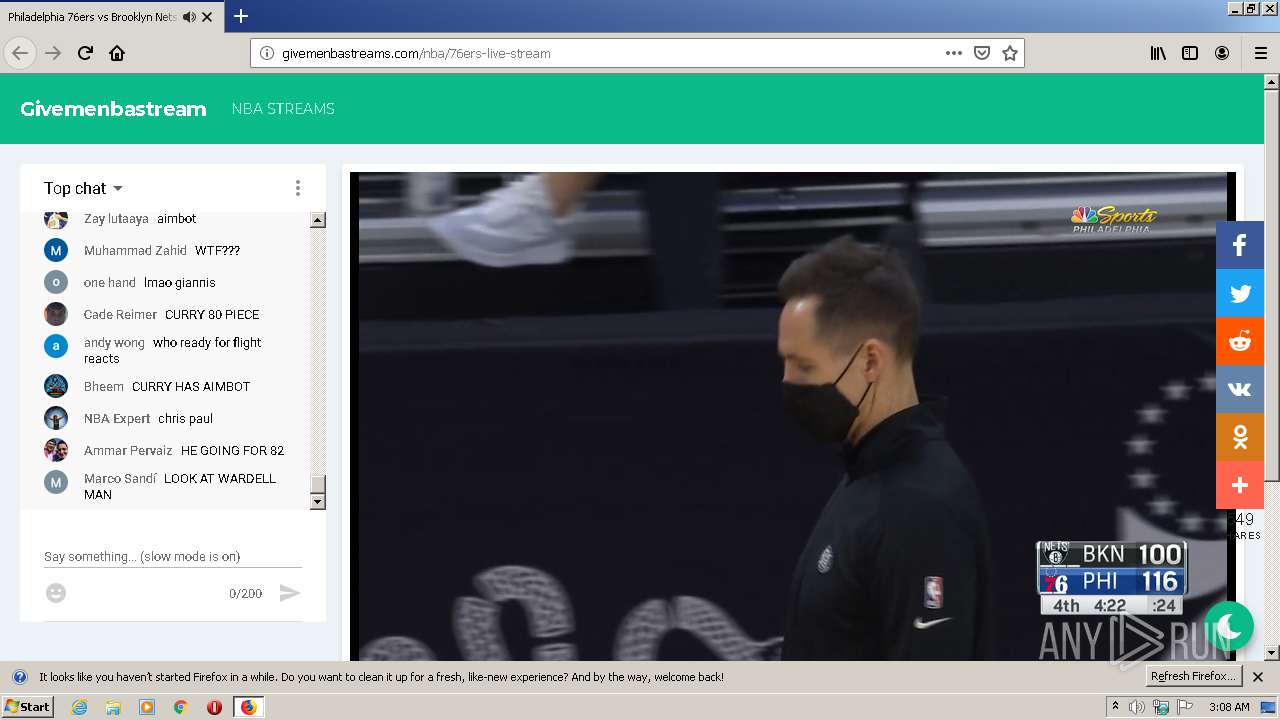The image size is (1280, 720).
Task: Open the Firefox home page
Action: pos(117,53)
